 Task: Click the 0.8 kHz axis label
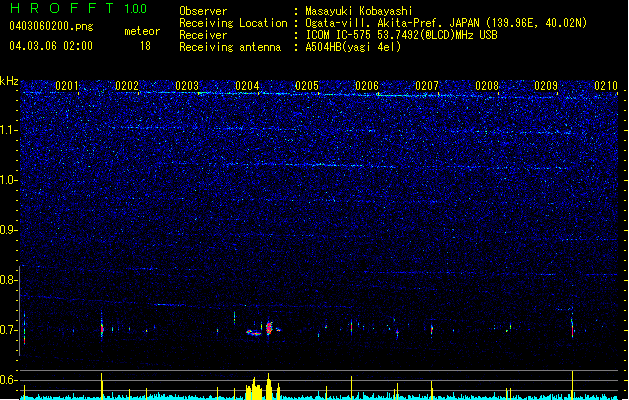click(8, 280)
